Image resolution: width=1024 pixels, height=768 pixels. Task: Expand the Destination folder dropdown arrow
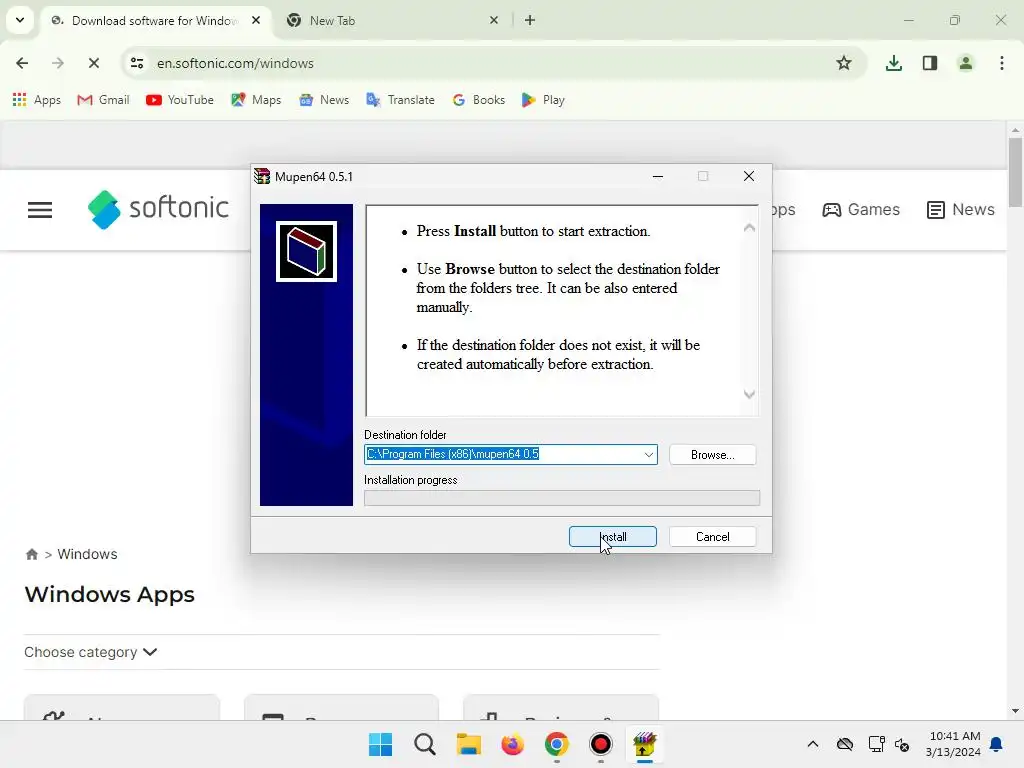(x=648, y=455)
